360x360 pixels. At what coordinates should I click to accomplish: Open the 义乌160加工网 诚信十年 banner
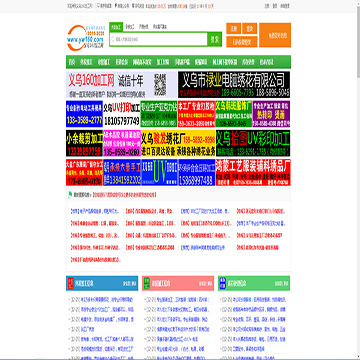pos(121,85)
